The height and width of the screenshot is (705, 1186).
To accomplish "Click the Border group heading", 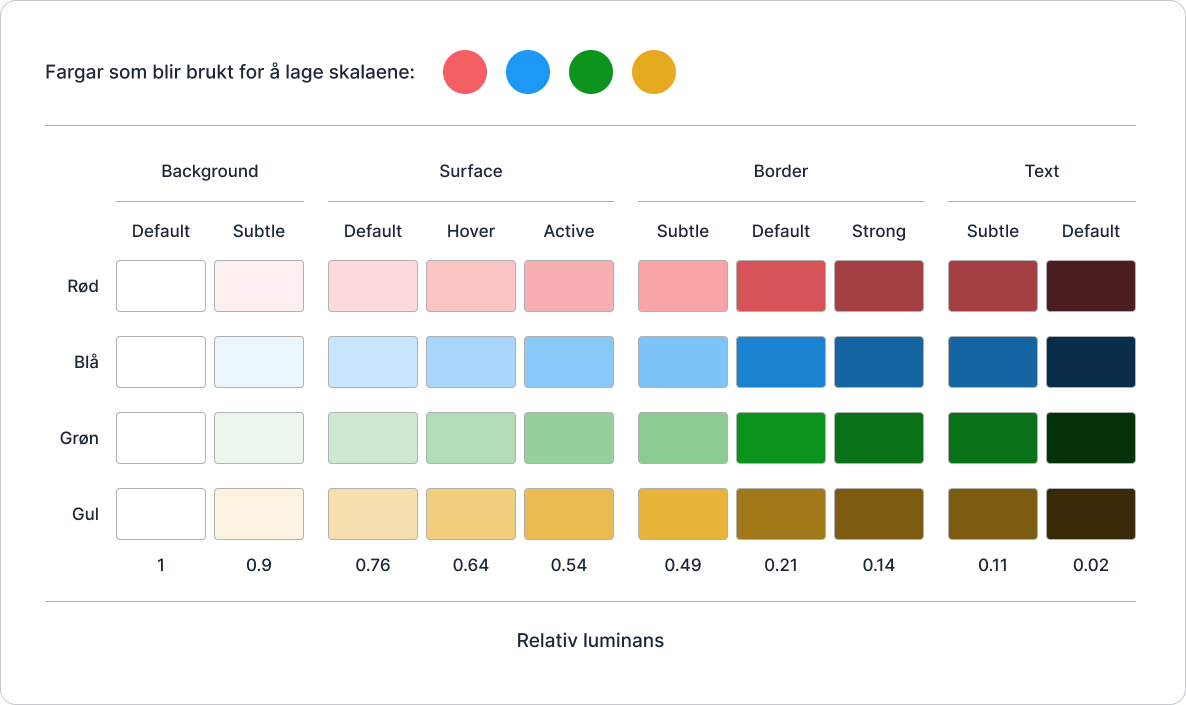I will tap(781, 171).
